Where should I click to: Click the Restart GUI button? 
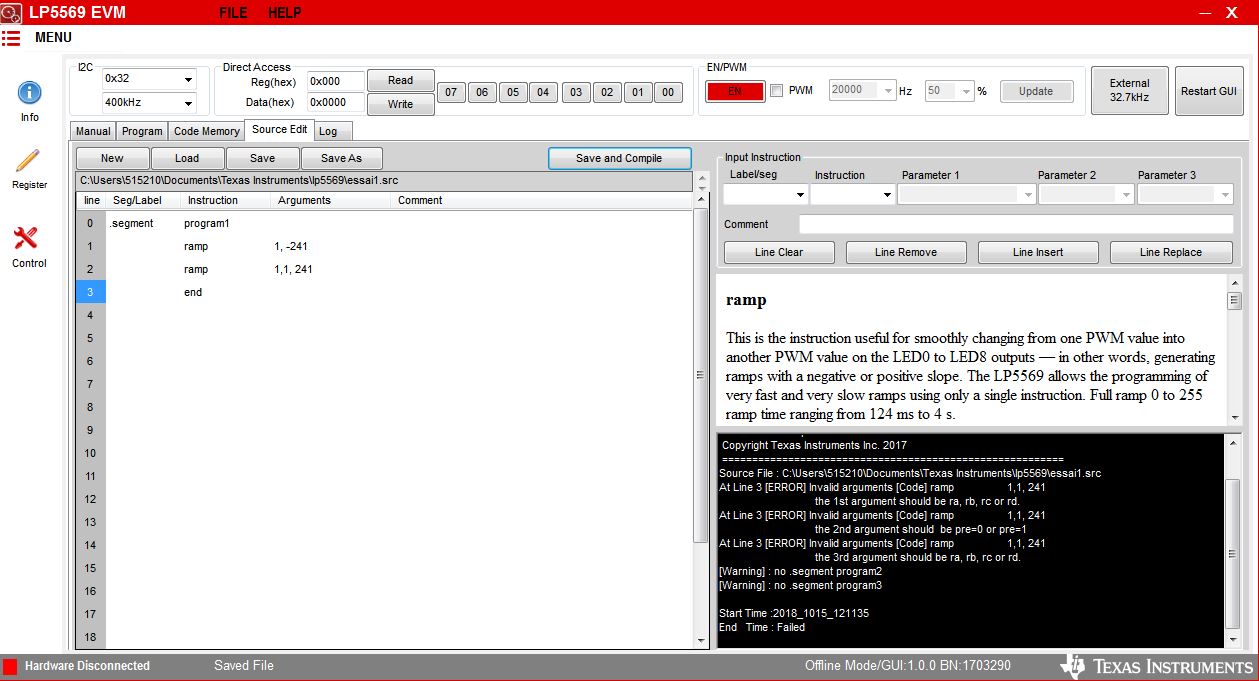click(1211, 90)
